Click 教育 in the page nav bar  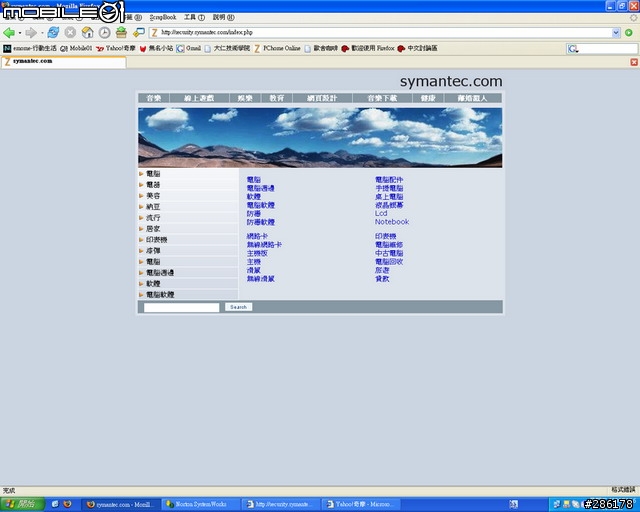pos(277,98)
